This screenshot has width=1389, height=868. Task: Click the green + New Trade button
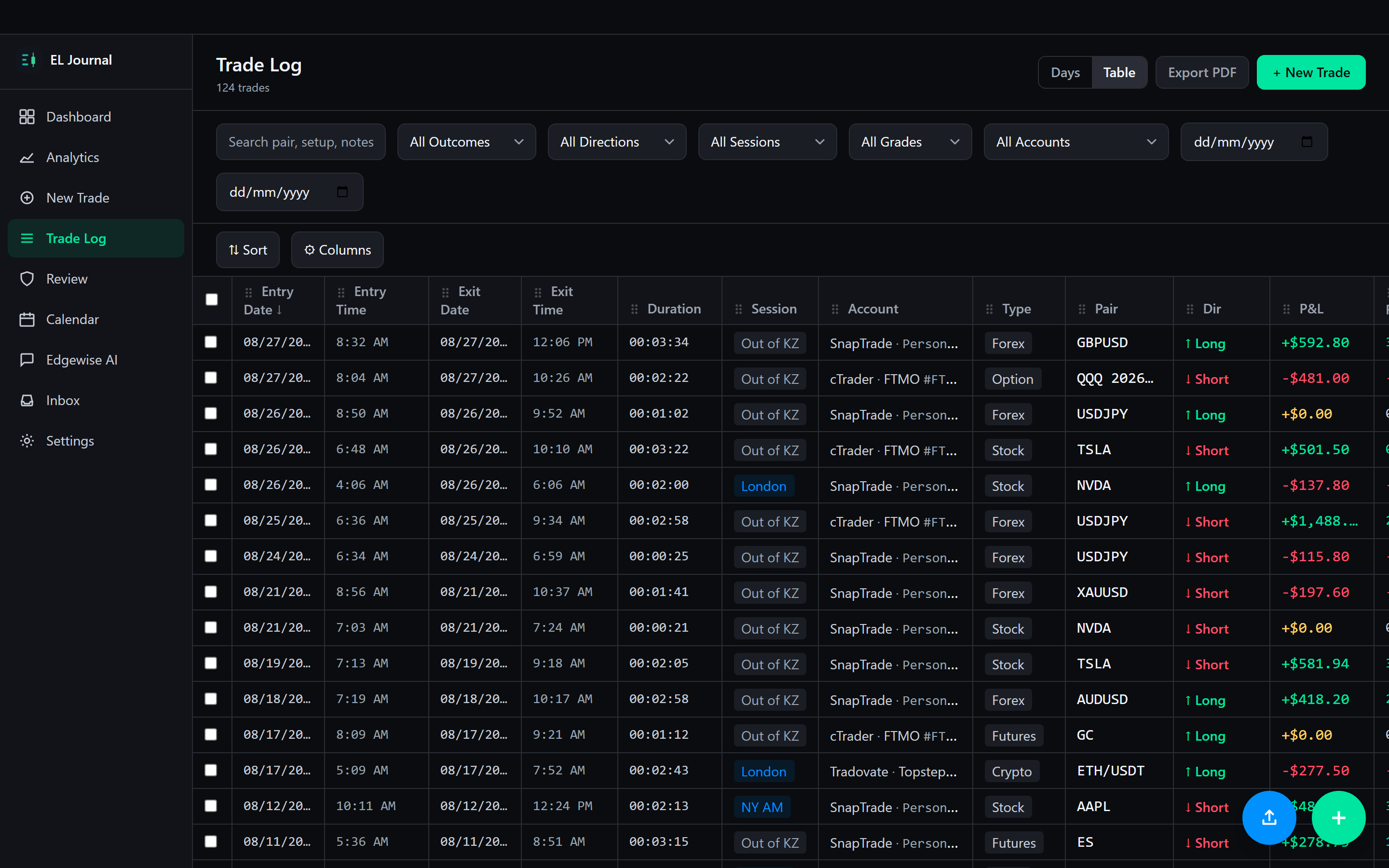[1311, 72]
